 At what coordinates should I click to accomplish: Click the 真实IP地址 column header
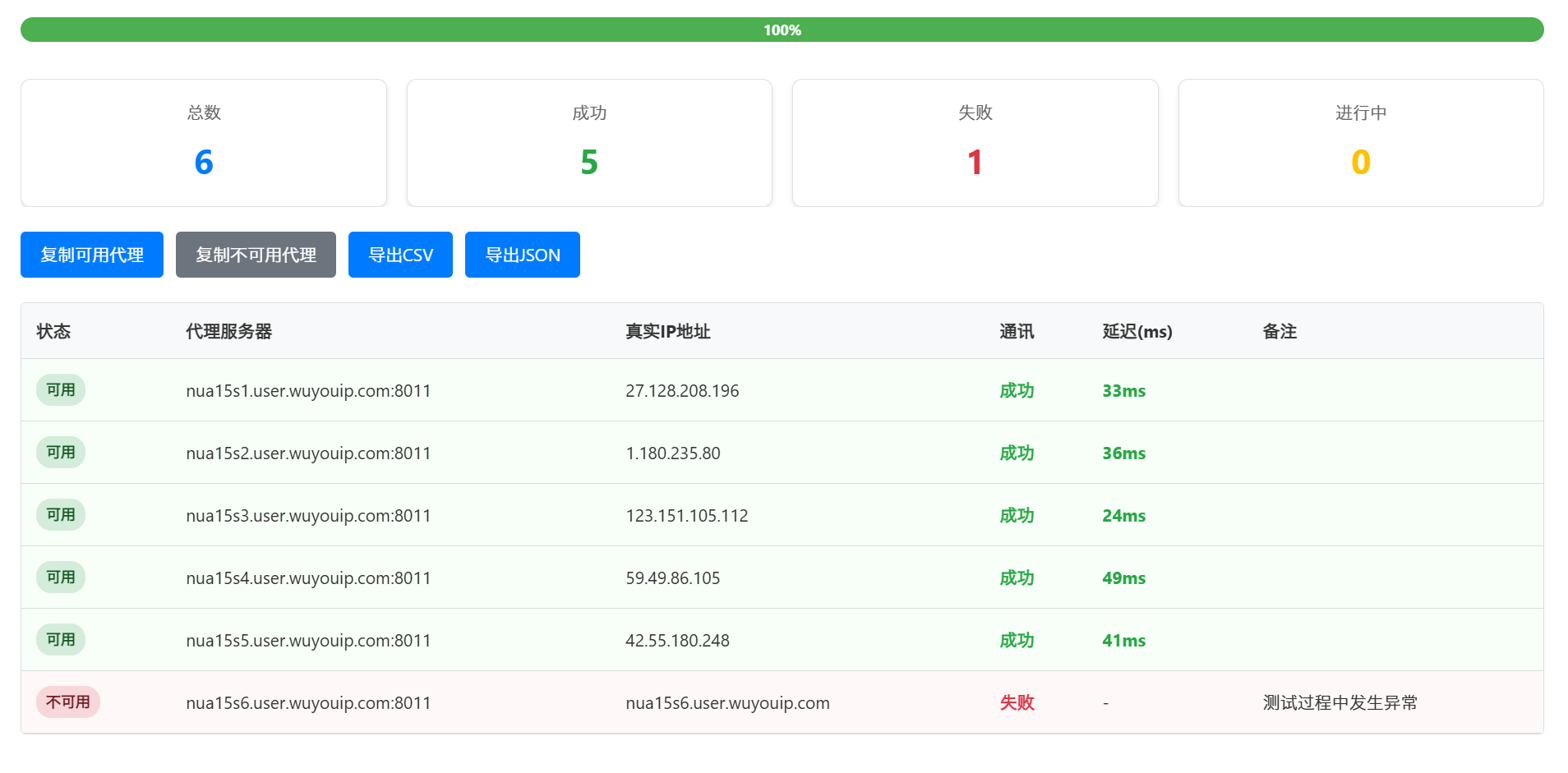tap(667, 331)
